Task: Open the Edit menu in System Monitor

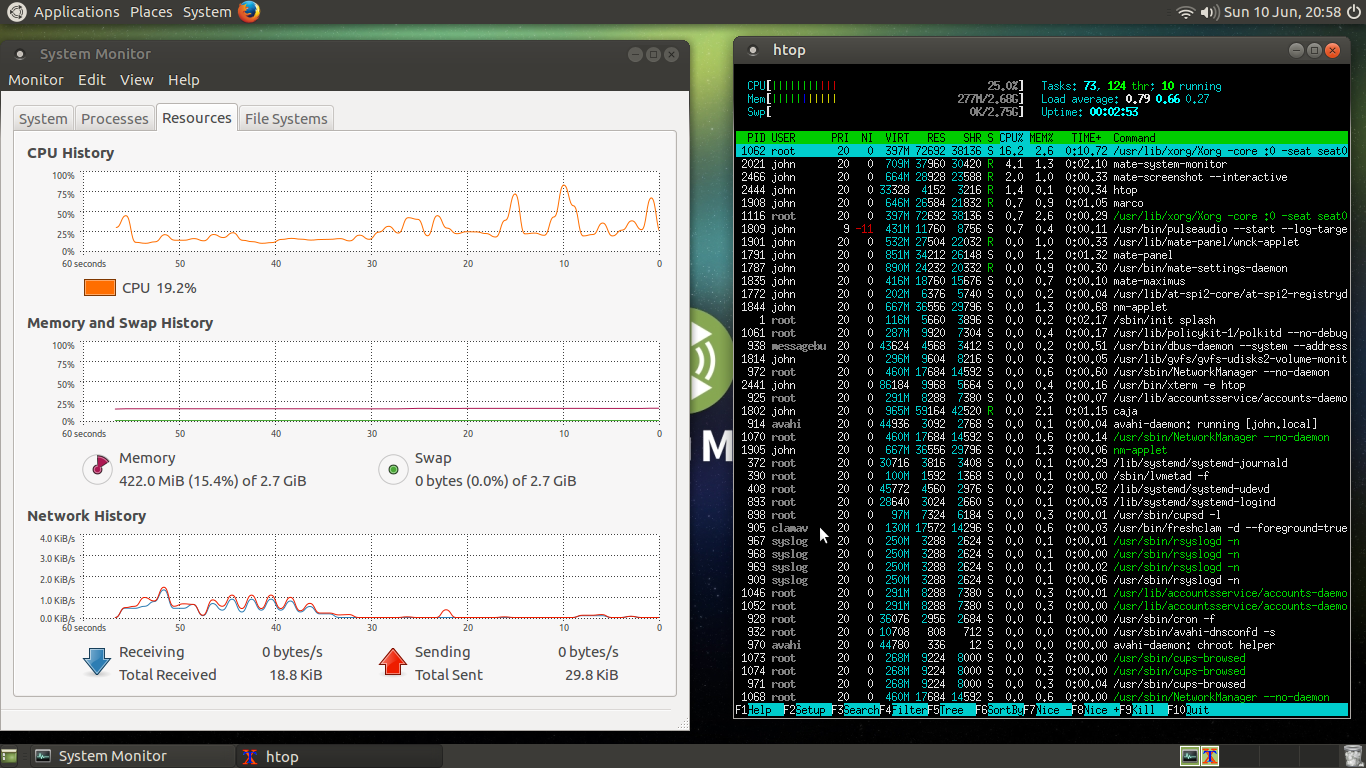Action: tap(92, 80)
